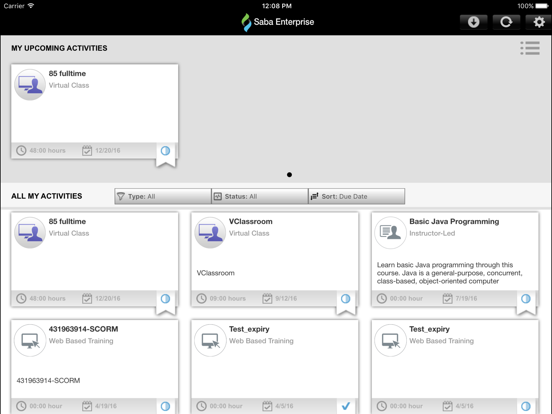552x414 pixels.
Task: Refresh activities using the reload icon
Action: coord(506,22)
